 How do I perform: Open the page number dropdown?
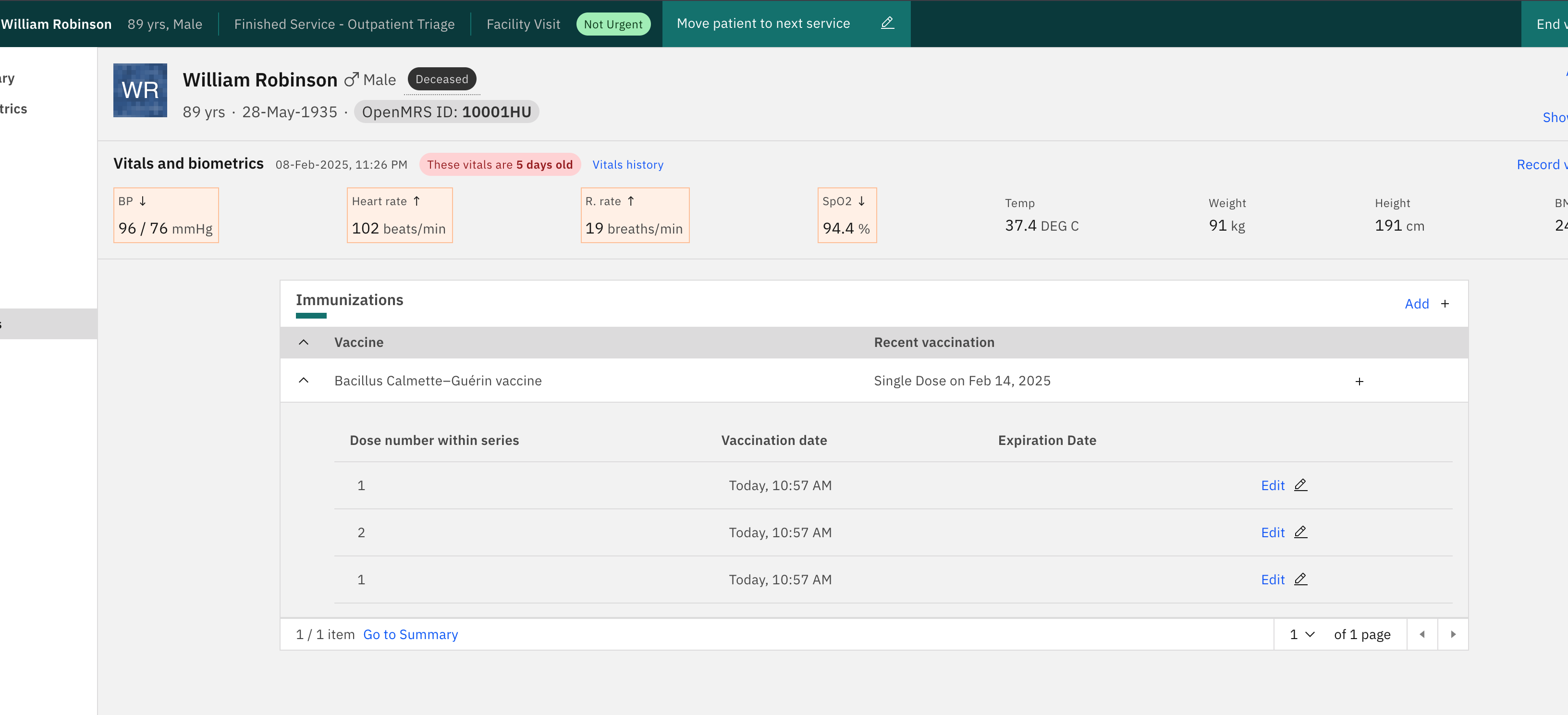click(1302, 634)
